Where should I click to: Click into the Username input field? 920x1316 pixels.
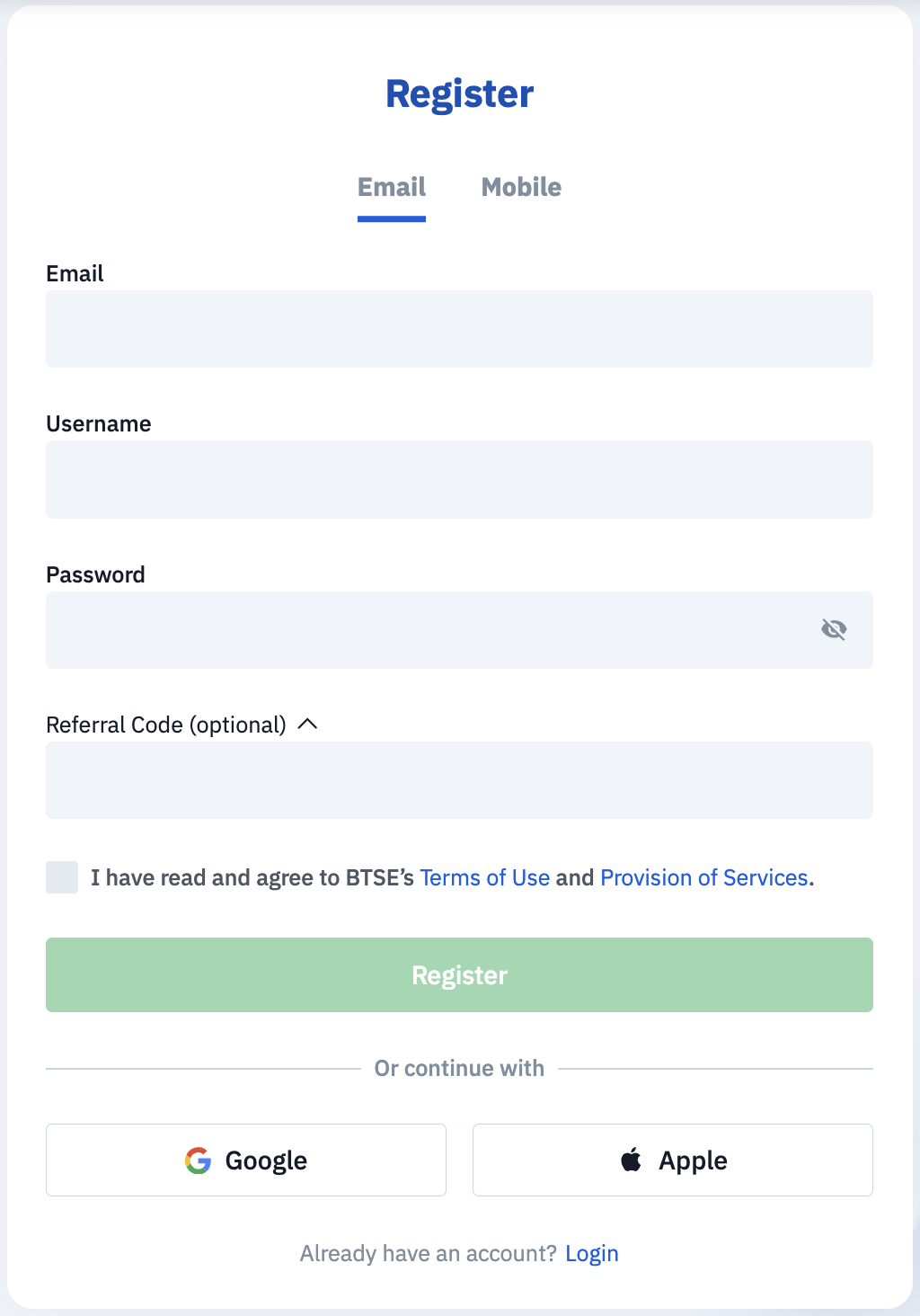459,479
